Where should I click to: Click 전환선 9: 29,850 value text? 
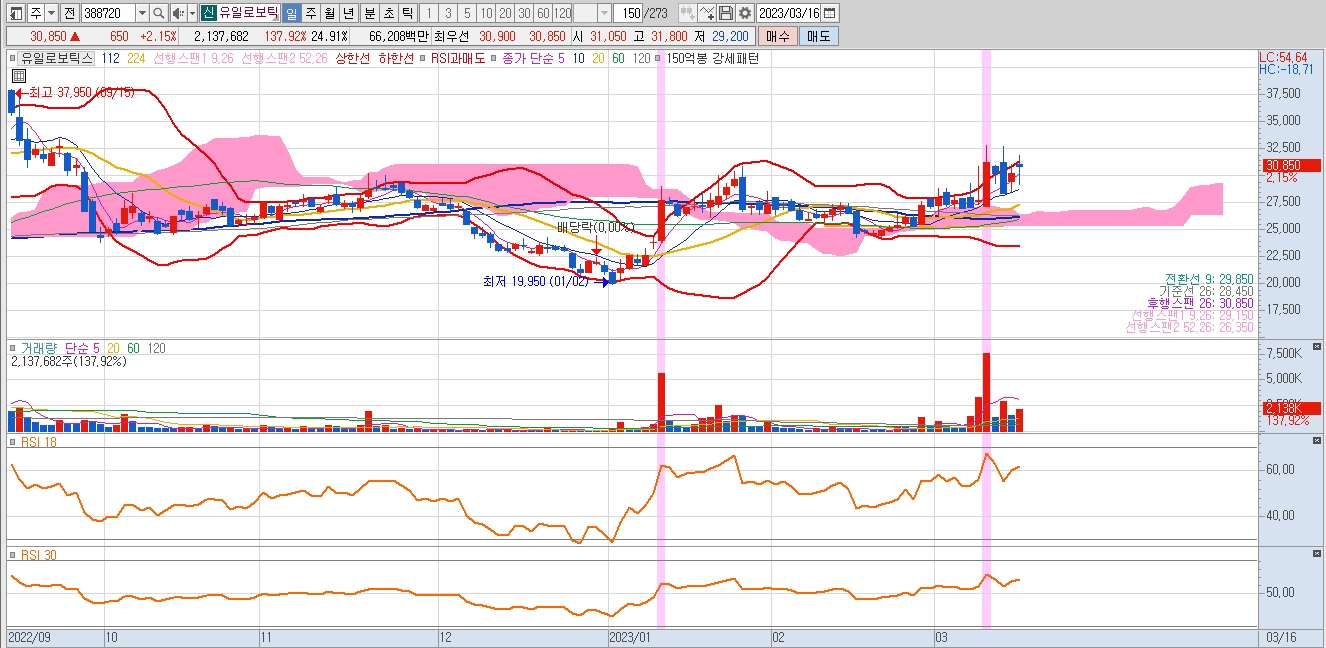coord(1208,278)
